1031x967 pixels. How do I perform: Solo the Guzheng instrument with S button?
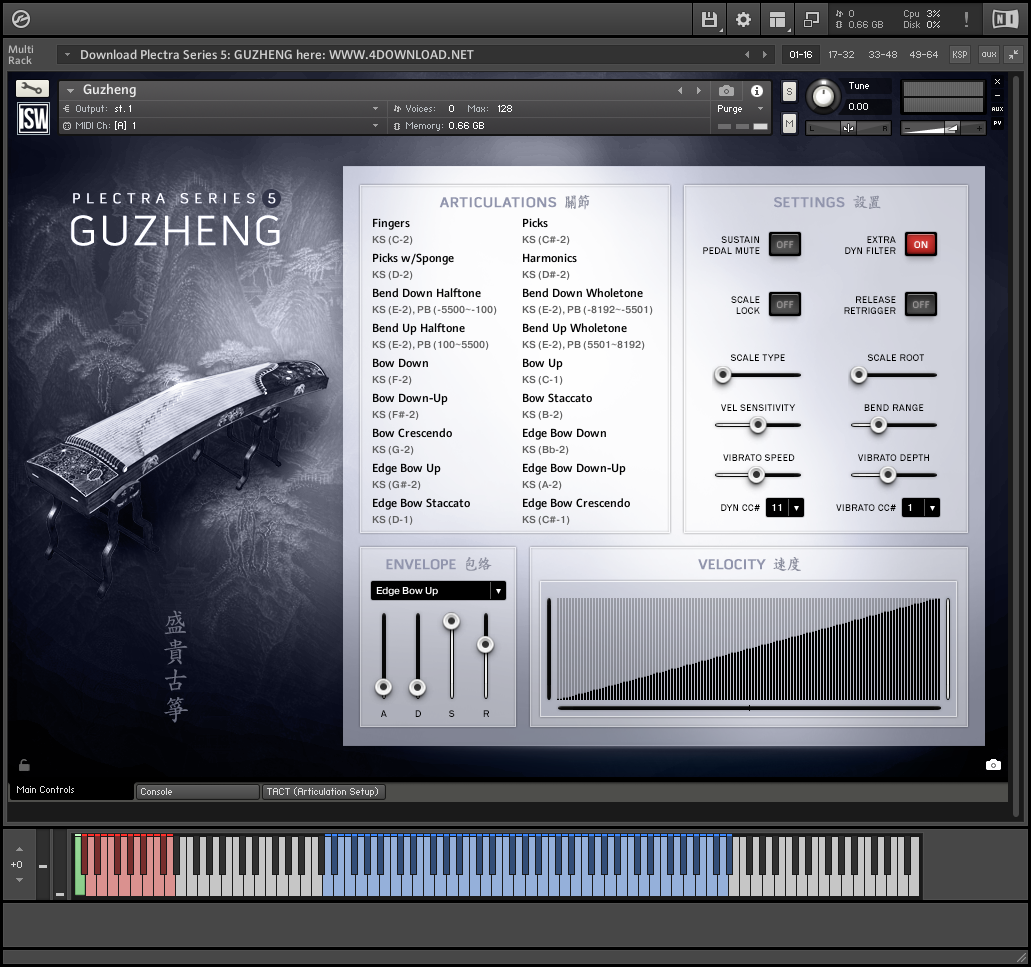click(x=789, y=91)
